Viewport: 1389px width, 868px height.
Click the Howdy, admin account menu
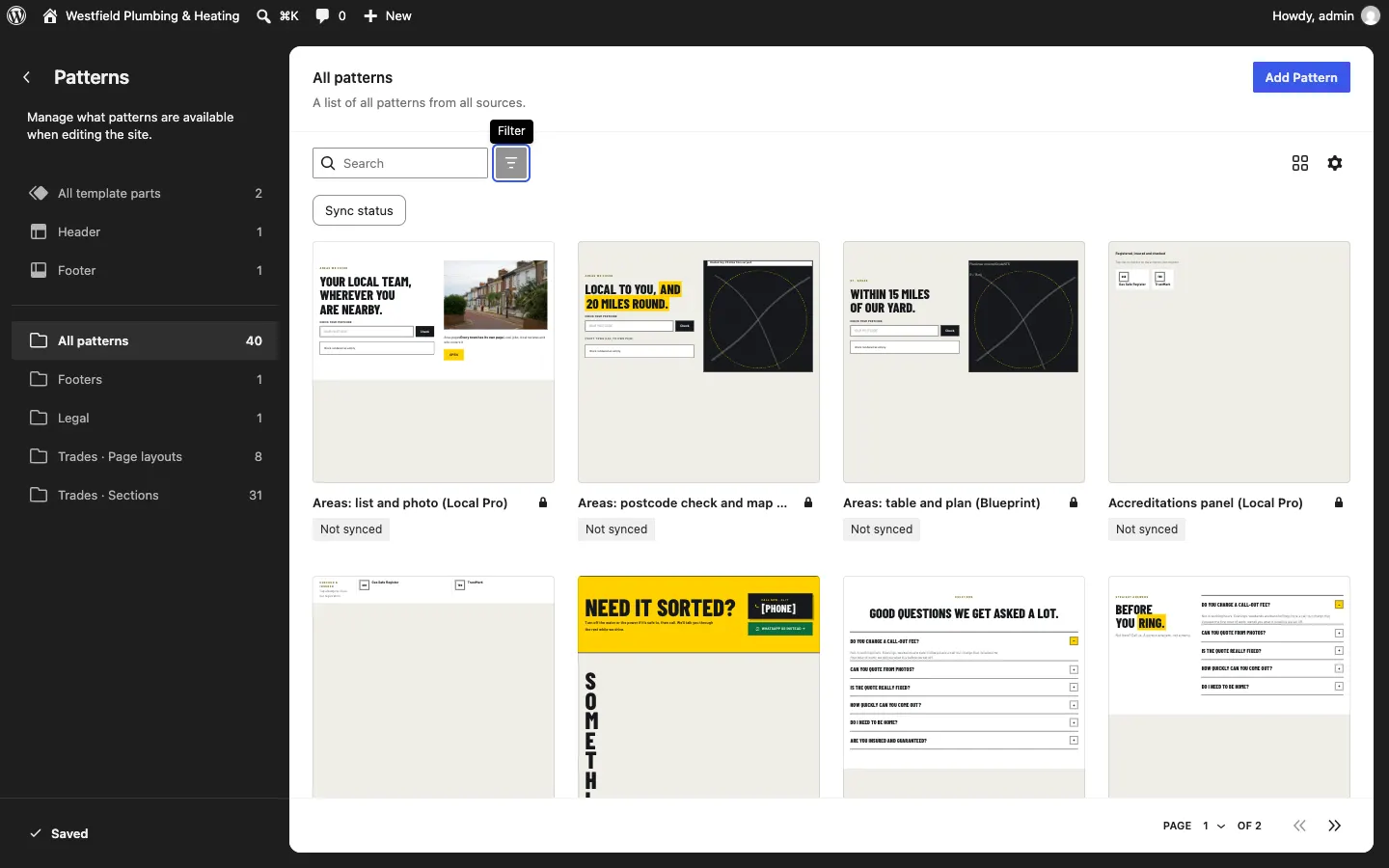(x=1325, y=15)
